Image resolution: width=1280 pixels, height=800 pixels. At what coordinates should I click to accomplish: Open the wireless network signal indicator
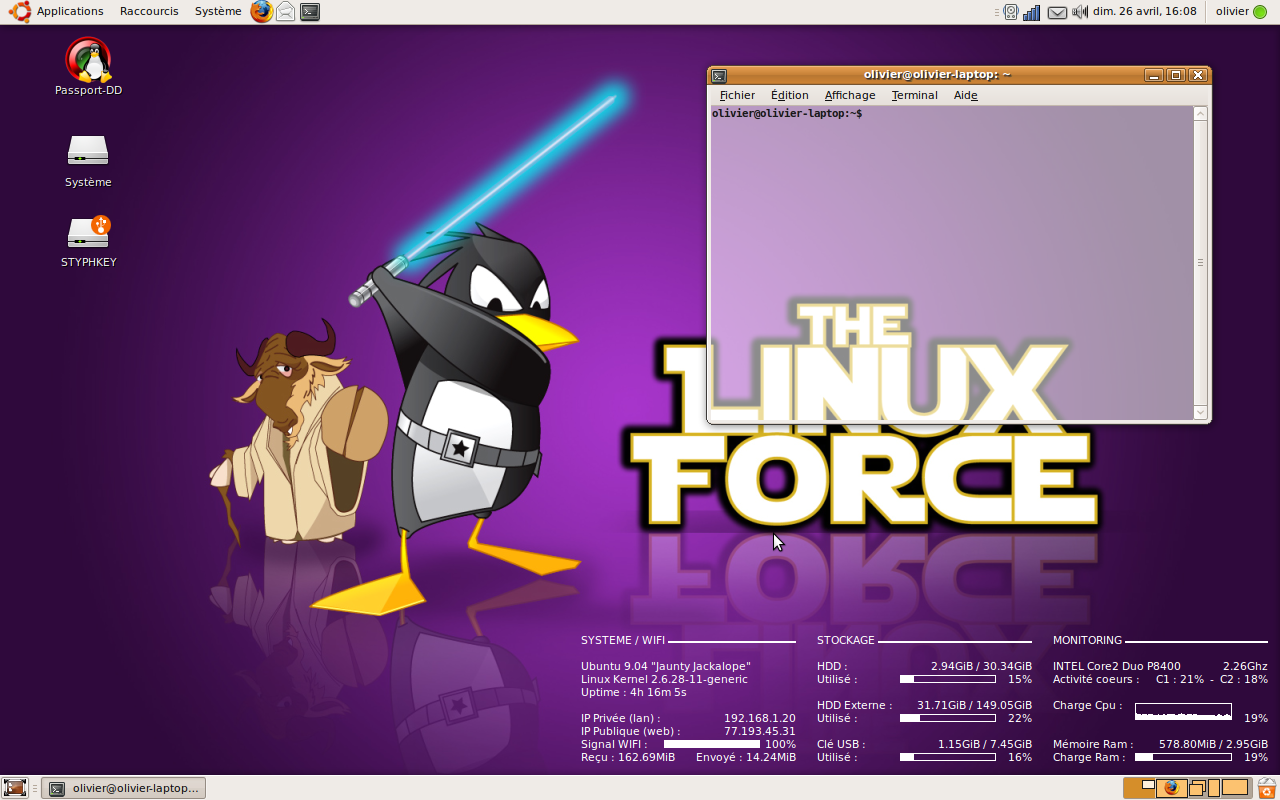1032,12
